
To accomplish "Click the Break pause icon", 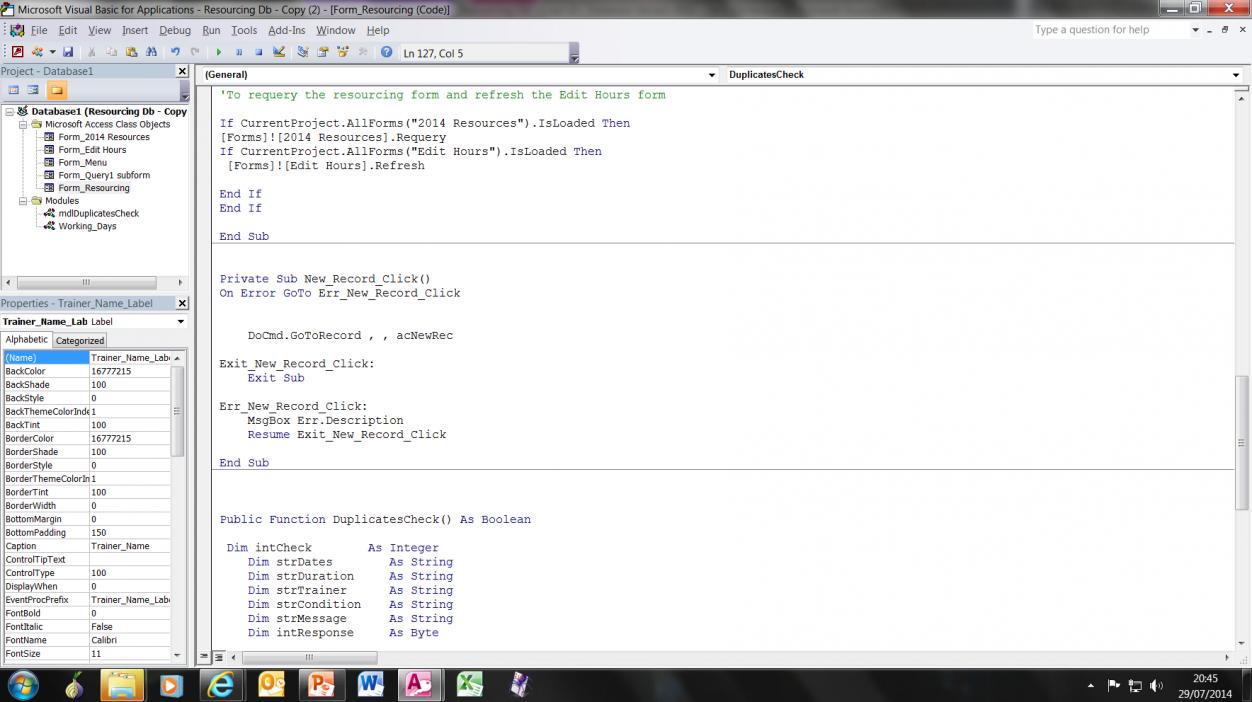I will click(x=239, y=52).
